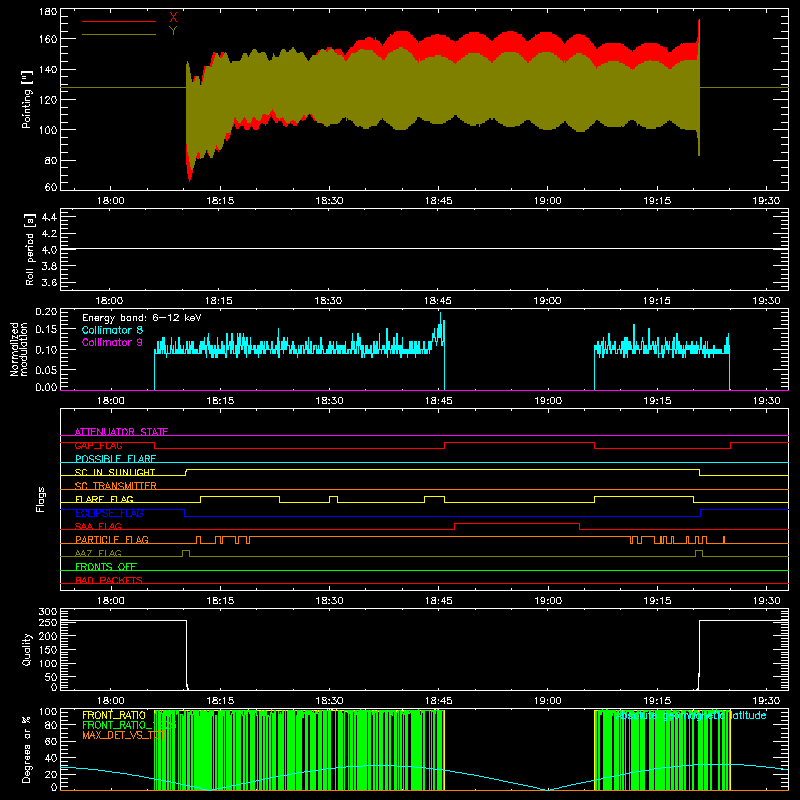Viewport: 800px width, 800px height.
Task: Click the 3.6 tick on Roll period axis
Action: [49, 282]
